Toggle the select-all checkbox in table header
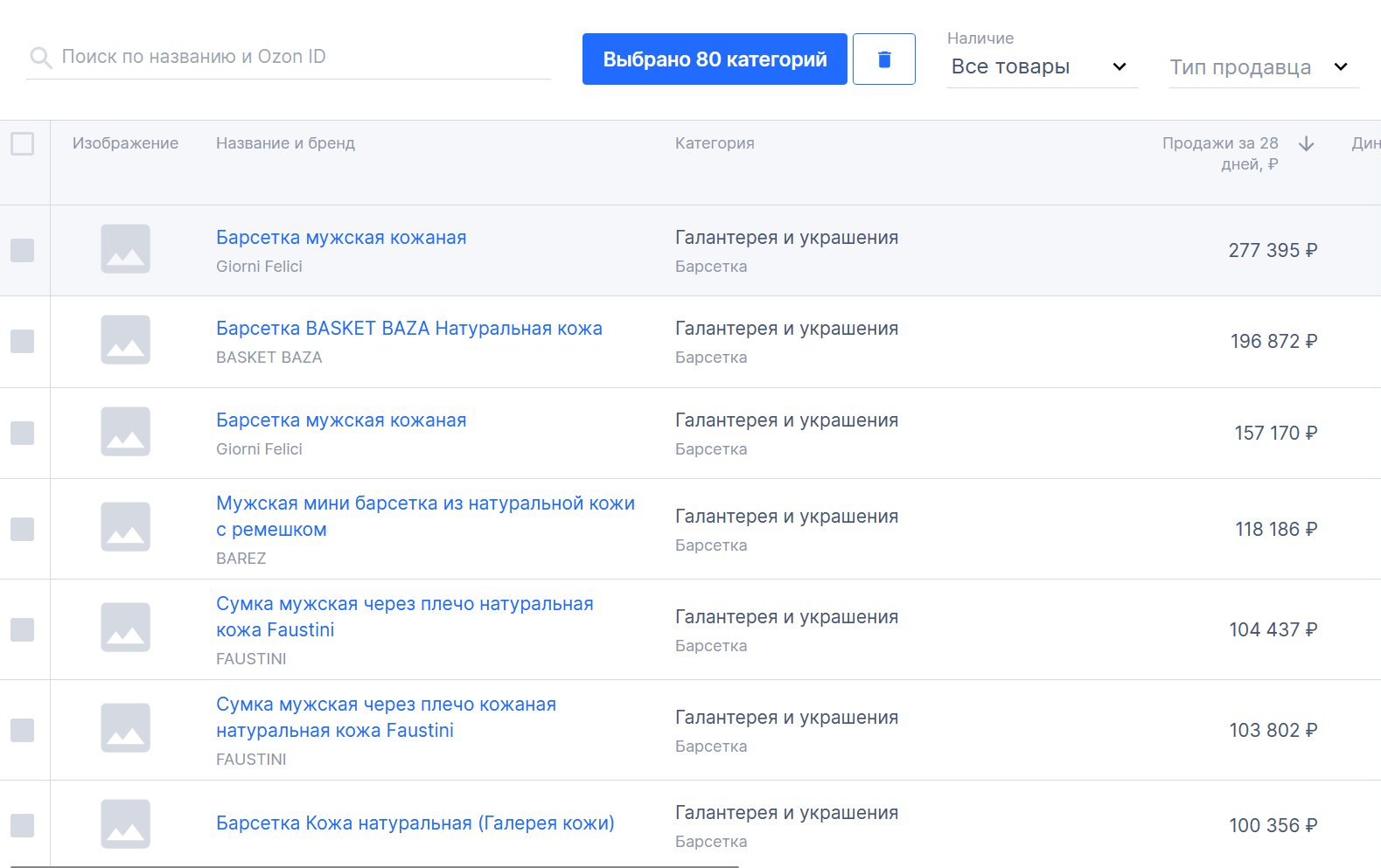Screen dimensions: 1381x868 23,143
